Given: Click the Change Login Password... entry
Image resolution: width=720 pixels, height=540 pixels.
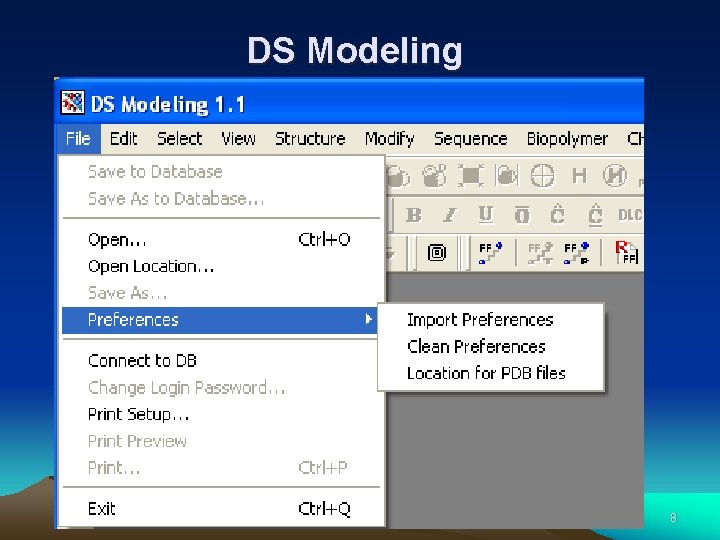Looking at the screenshot, I should click(x=221, y=388).
